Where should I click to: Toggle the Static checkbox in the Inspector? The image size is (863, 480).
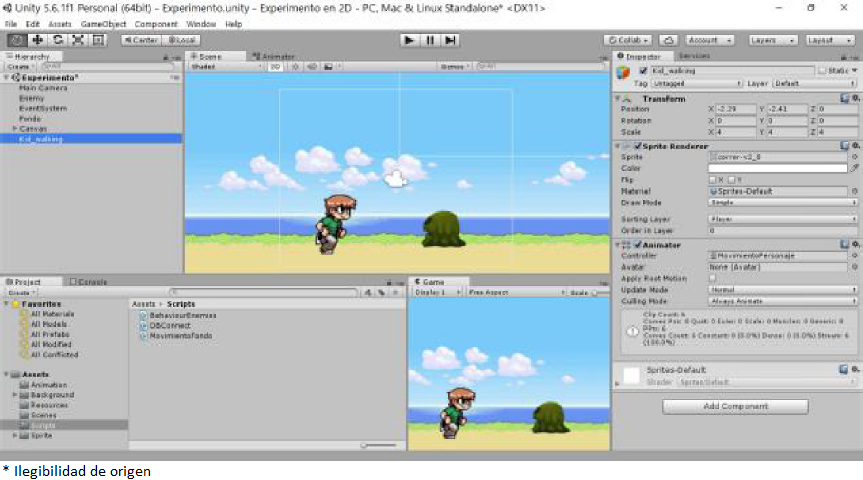click(x=822, y=71)
